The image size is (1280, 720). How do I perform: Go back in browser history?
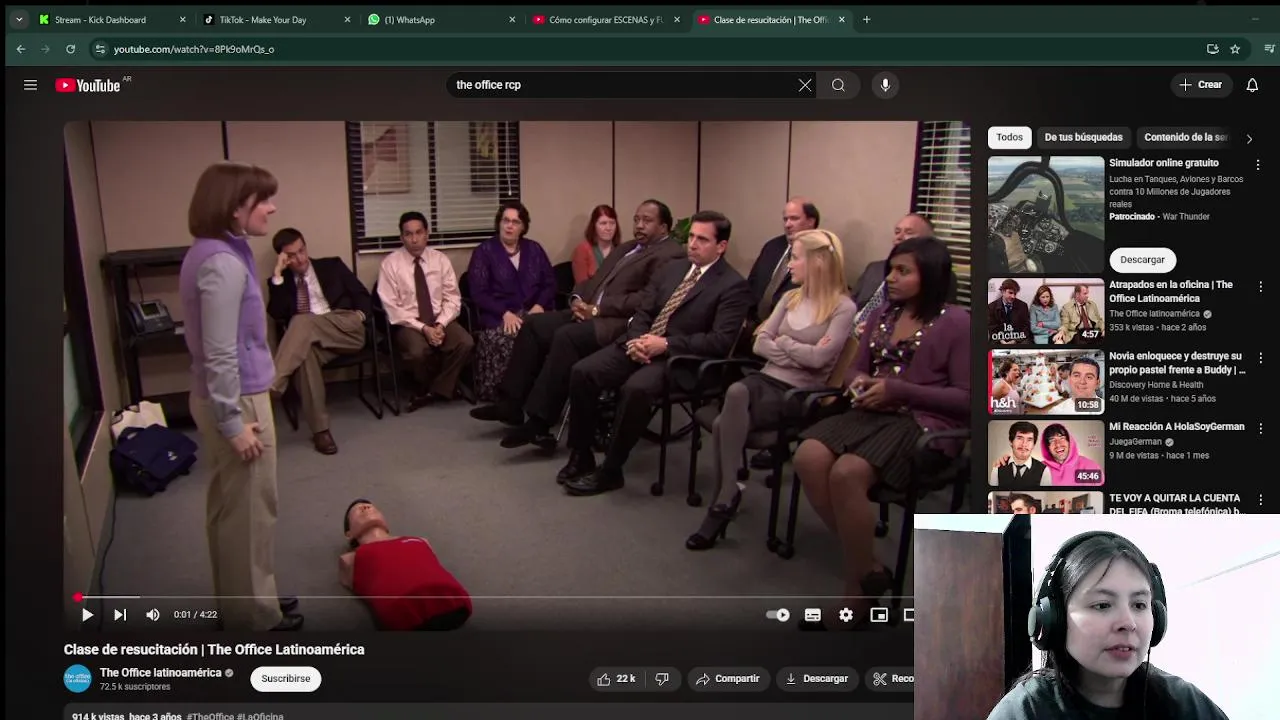[21, 49]
